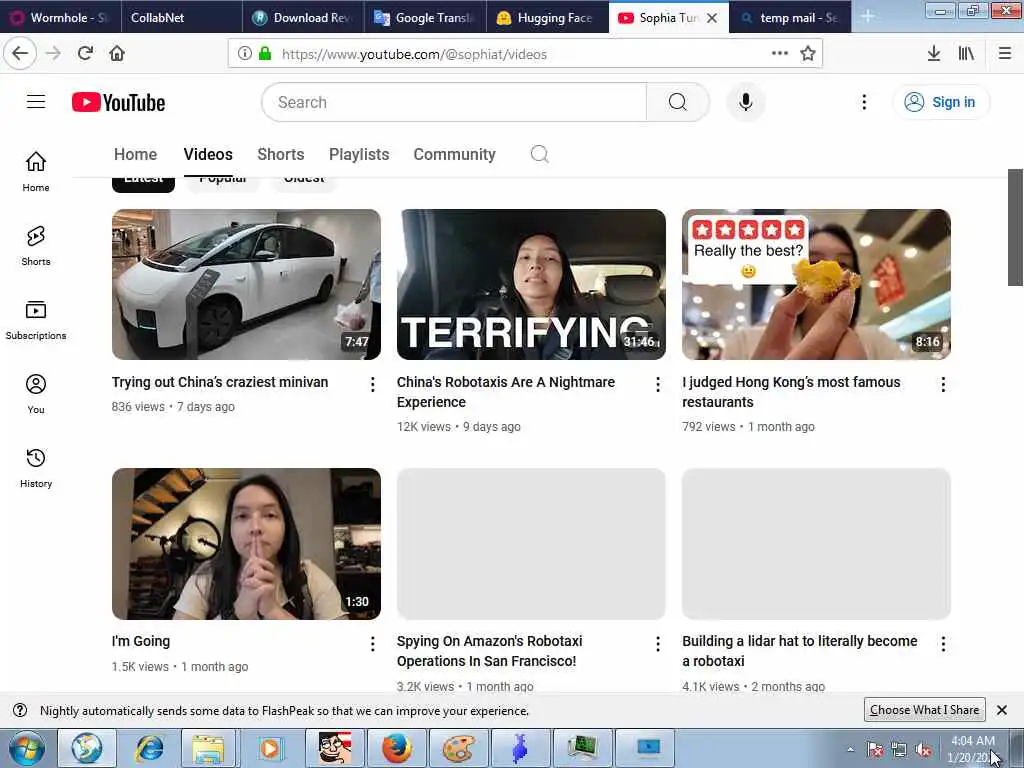Screen dimensions: 1024x768
Task: Switch to the Community tab
Action: pos(455,154)
